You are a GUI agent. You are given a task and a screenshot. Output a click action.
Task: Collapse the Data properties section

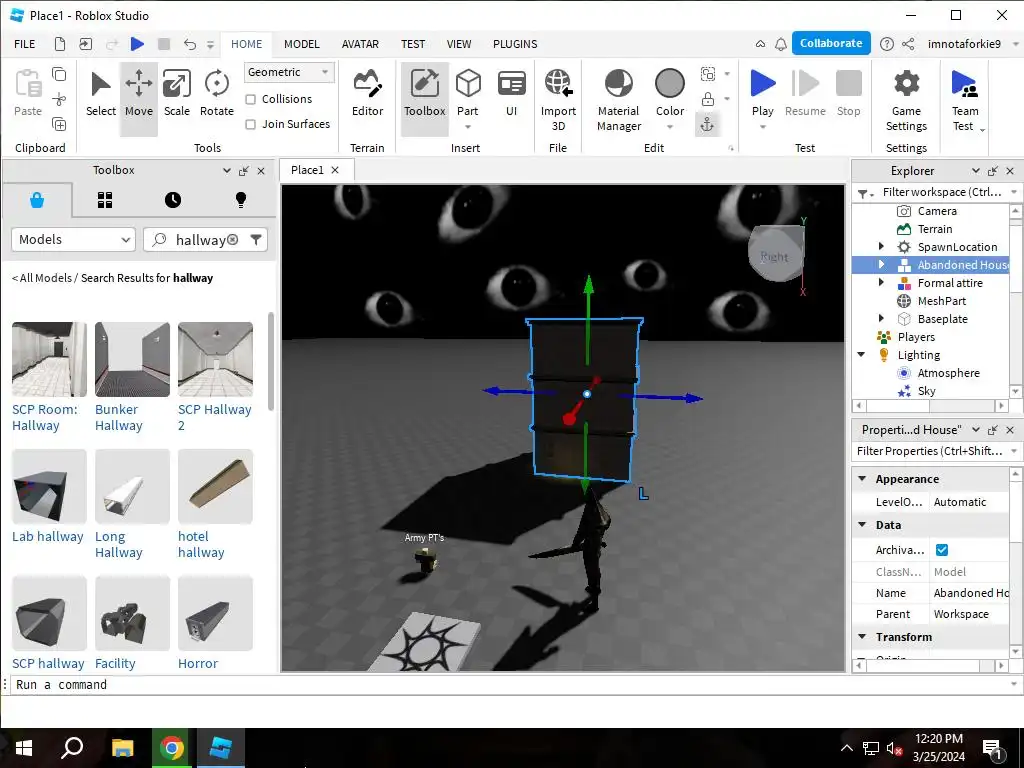pyautogui.click(x=862, y=524)
